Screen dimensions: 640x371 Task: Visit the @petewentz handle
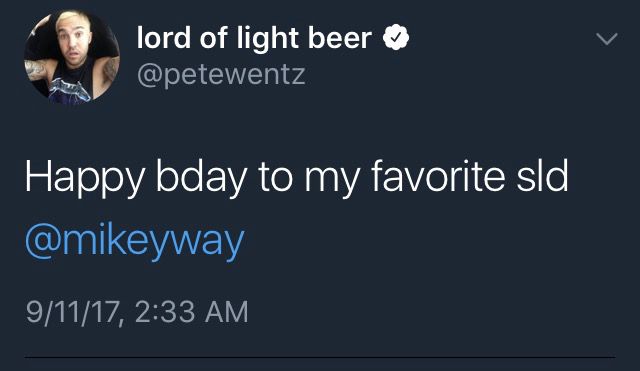tap(221, 75)
